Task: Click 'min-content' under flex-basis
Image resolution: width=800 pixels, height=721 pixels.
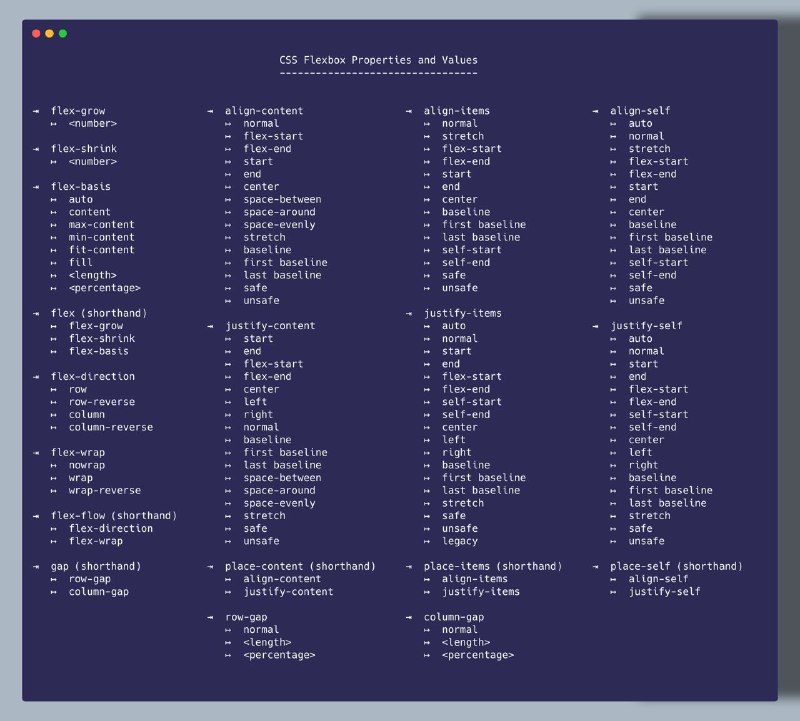Action: [102, 237]
